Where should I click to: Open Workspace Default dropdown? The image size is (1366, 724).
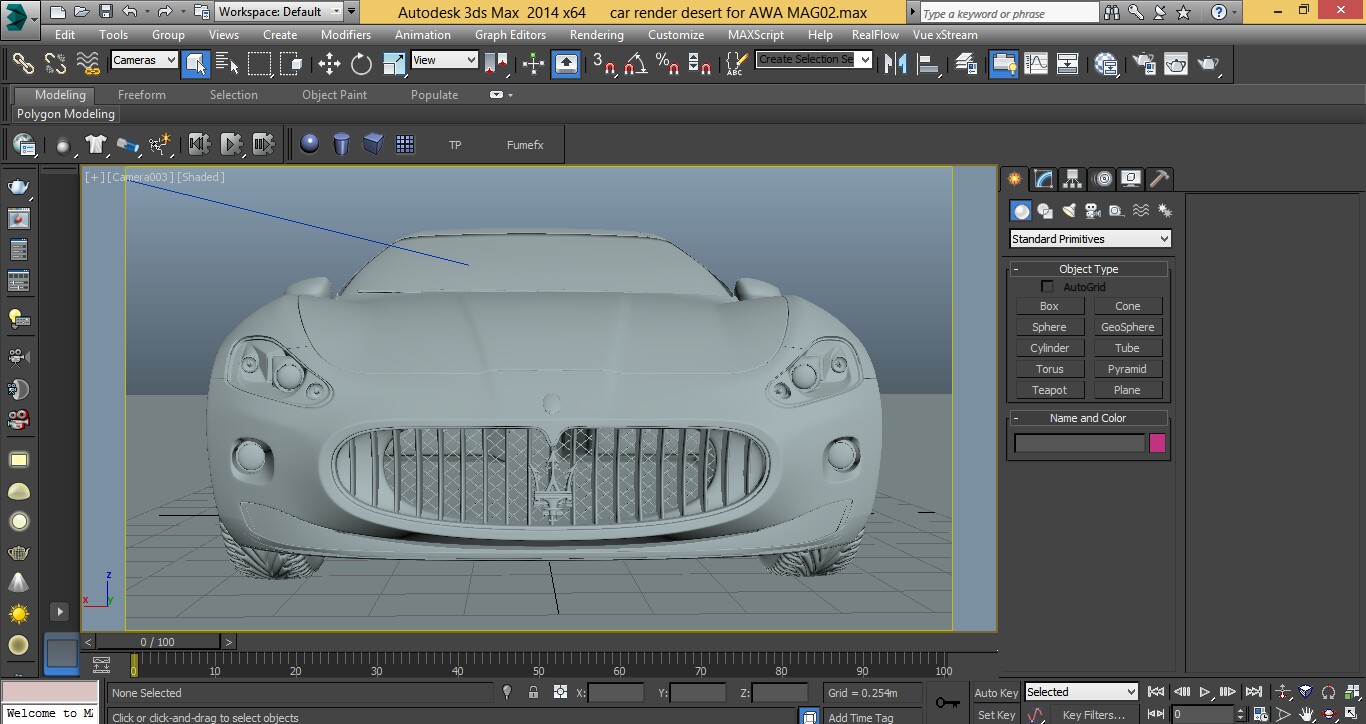279,12
